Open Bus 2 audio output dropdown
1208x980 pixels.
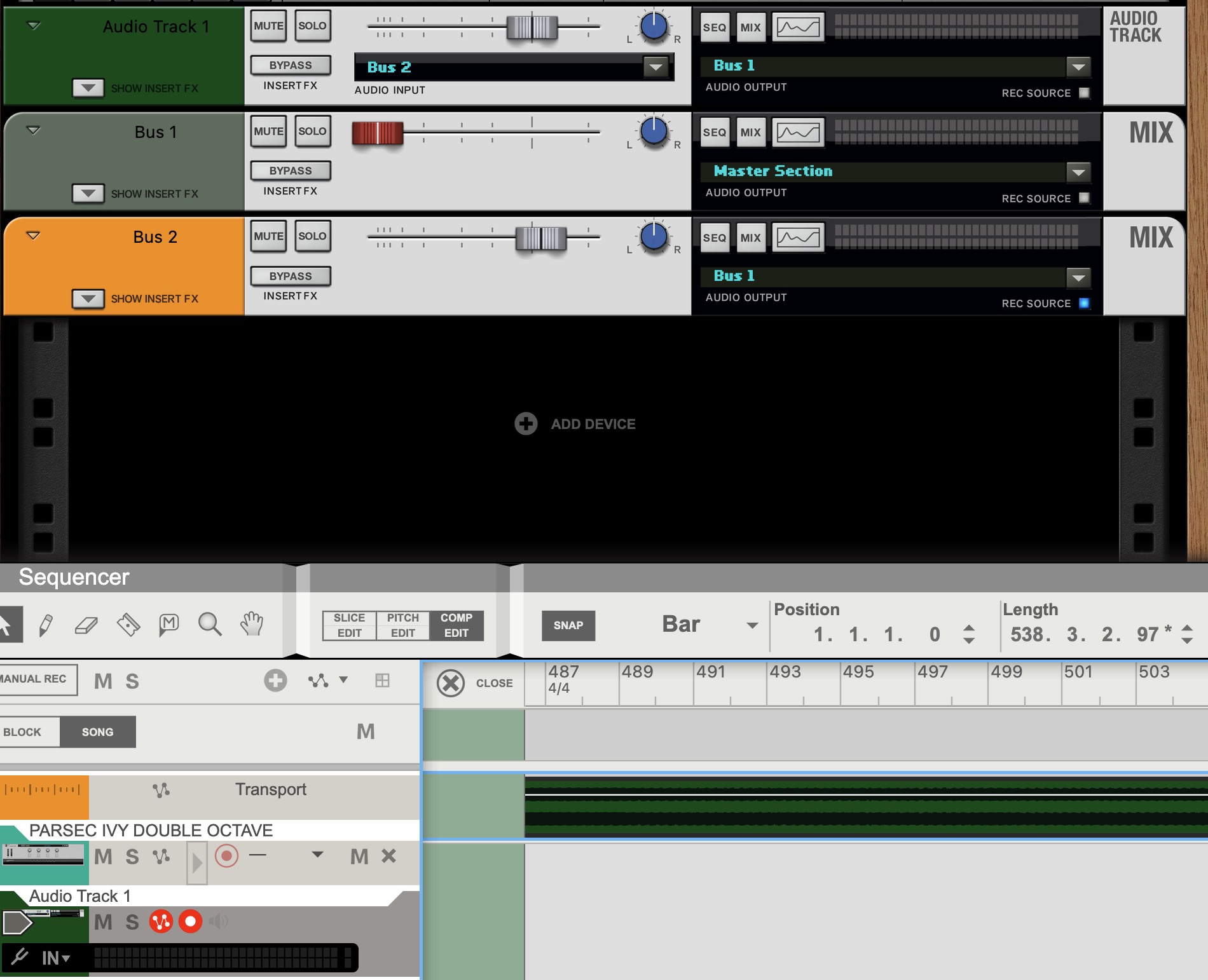click(1078, 277)
